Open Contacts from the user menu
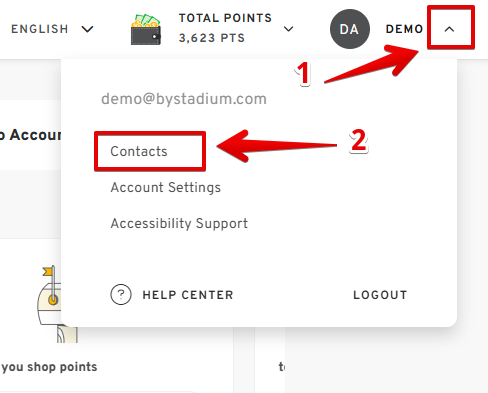Viewport: 488px width, 393px height. (x=139, y=151)
